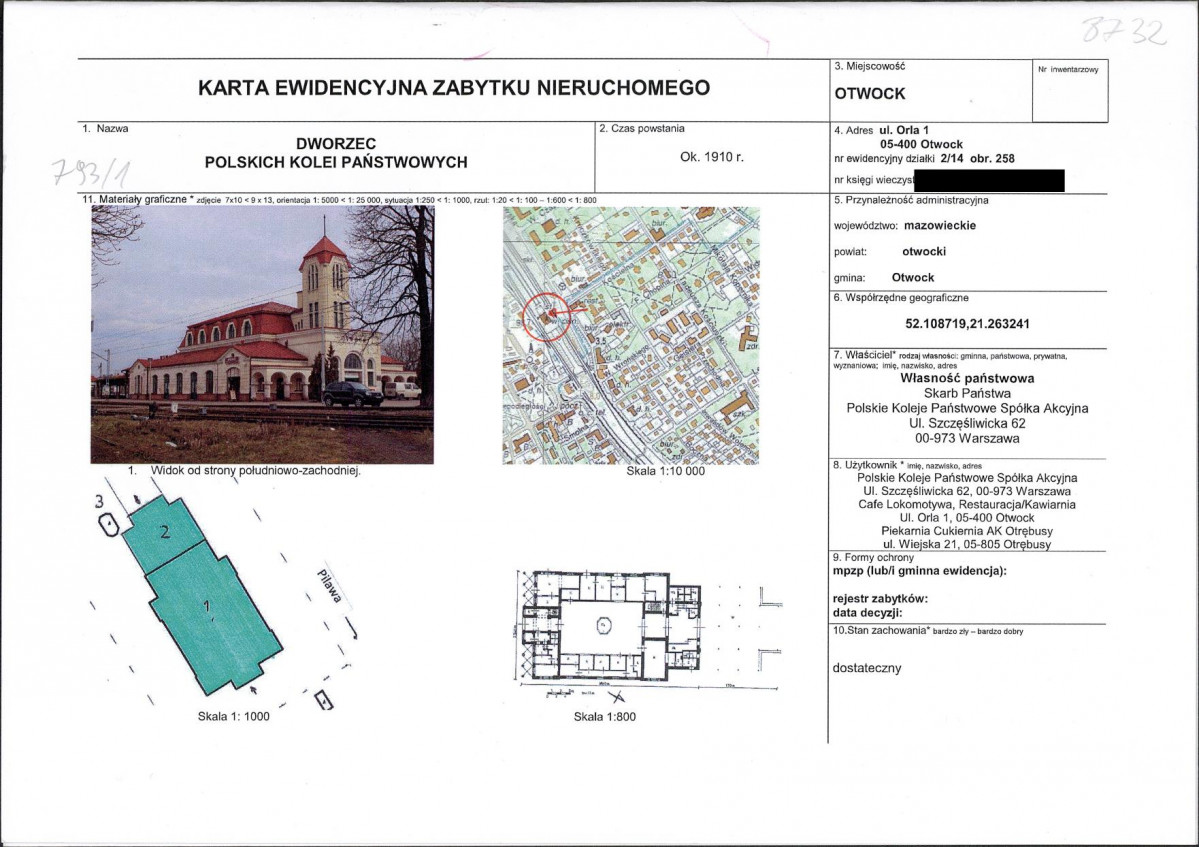This screenshot has width=1199, height=847.
Task: Click 'Własność państwowa' text
Action: pos(967,378)
